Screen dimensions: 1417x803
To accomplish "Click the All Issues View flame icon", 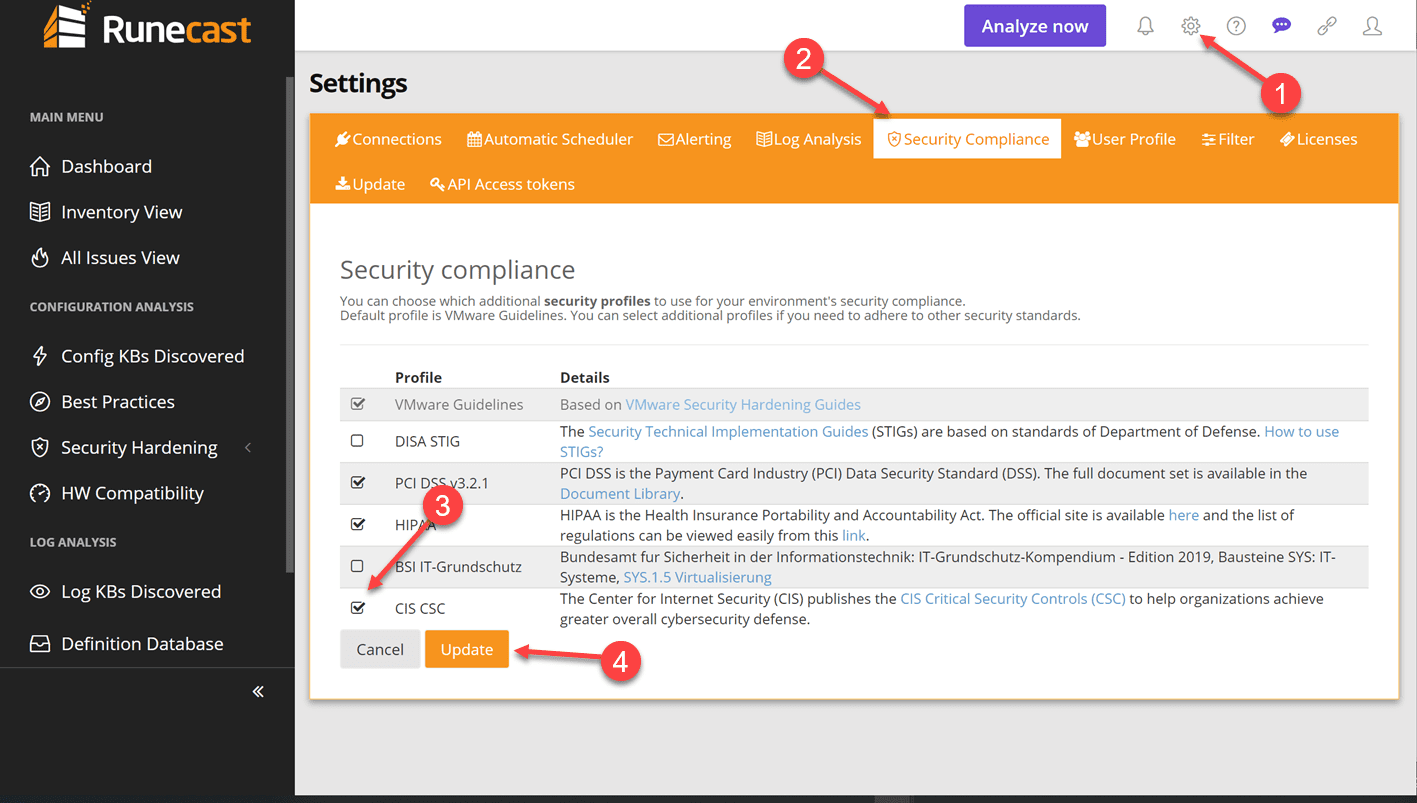I will point(40,258).
